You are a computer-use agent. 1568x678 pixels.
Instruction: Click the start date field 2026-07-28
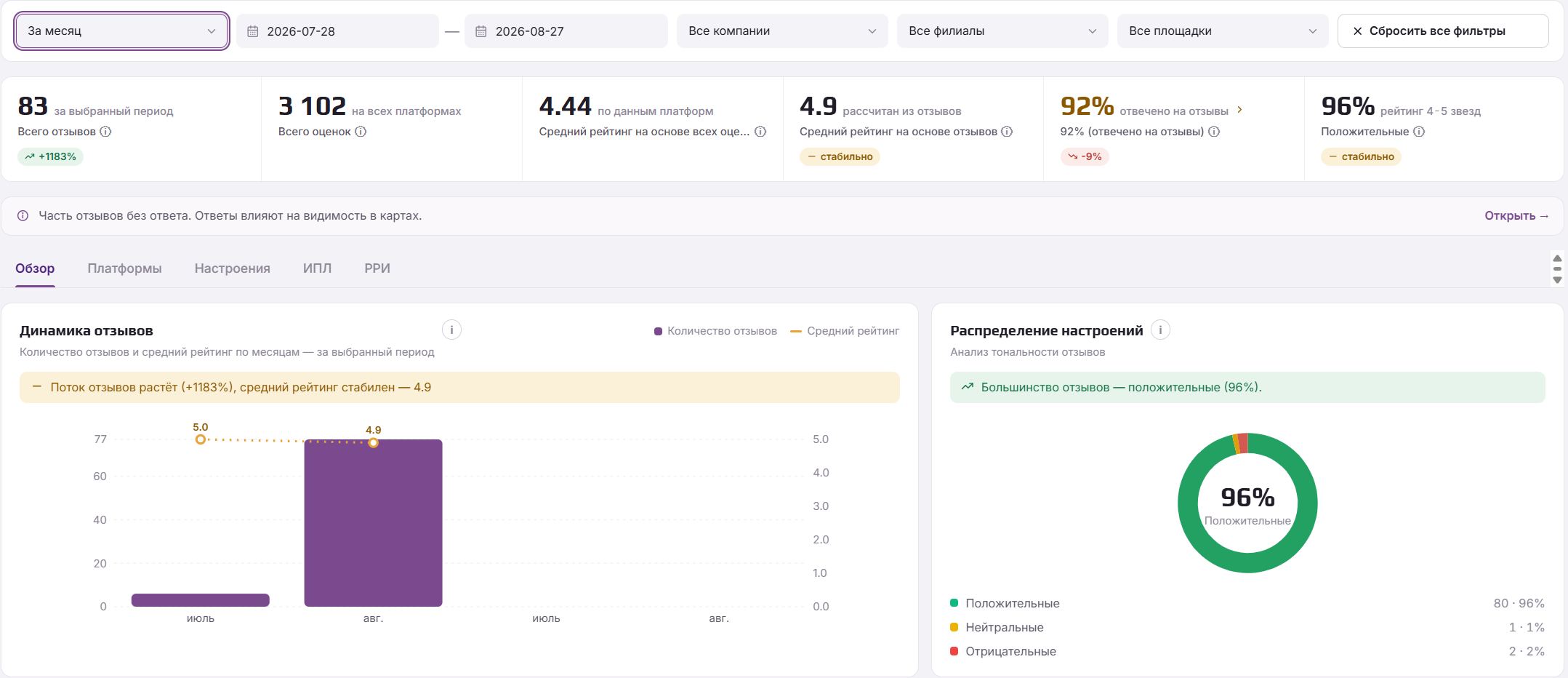337,31
